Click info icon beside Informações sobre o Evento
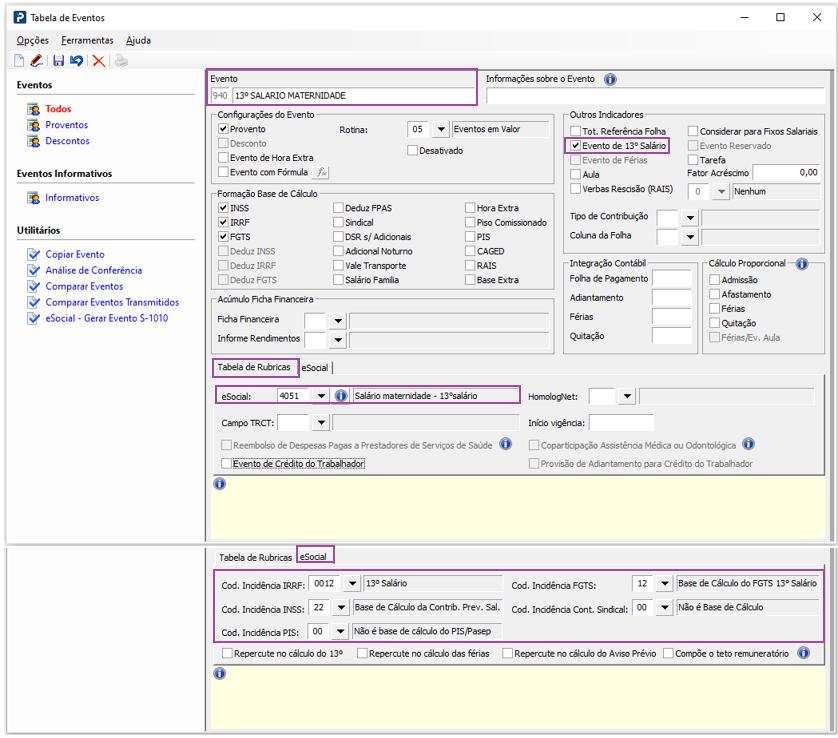This screenshot has height=738, width=838. 610,79
